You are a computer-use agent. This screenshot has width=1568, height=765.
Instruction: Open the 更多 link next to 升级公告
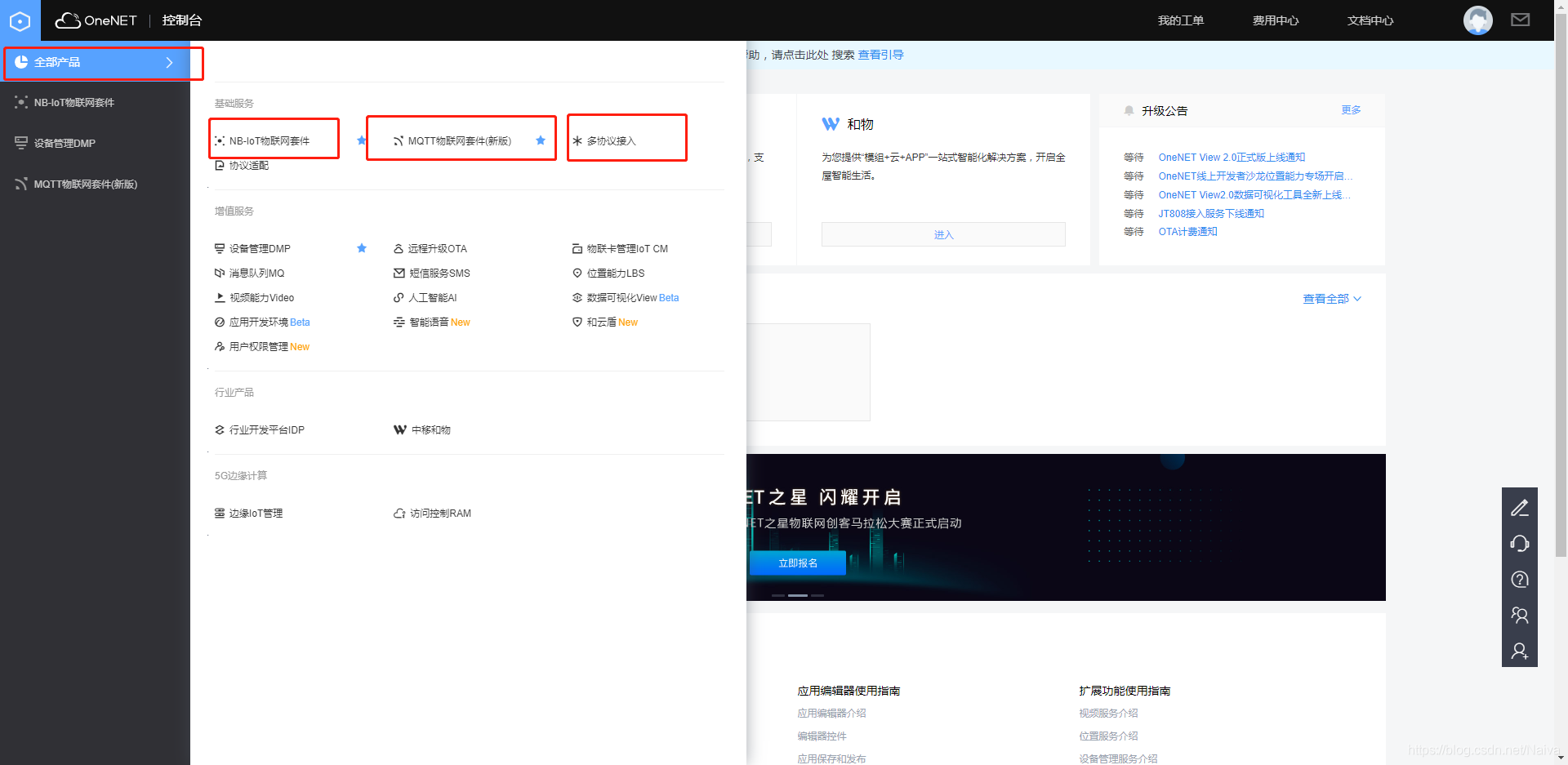click(1350, 110)
